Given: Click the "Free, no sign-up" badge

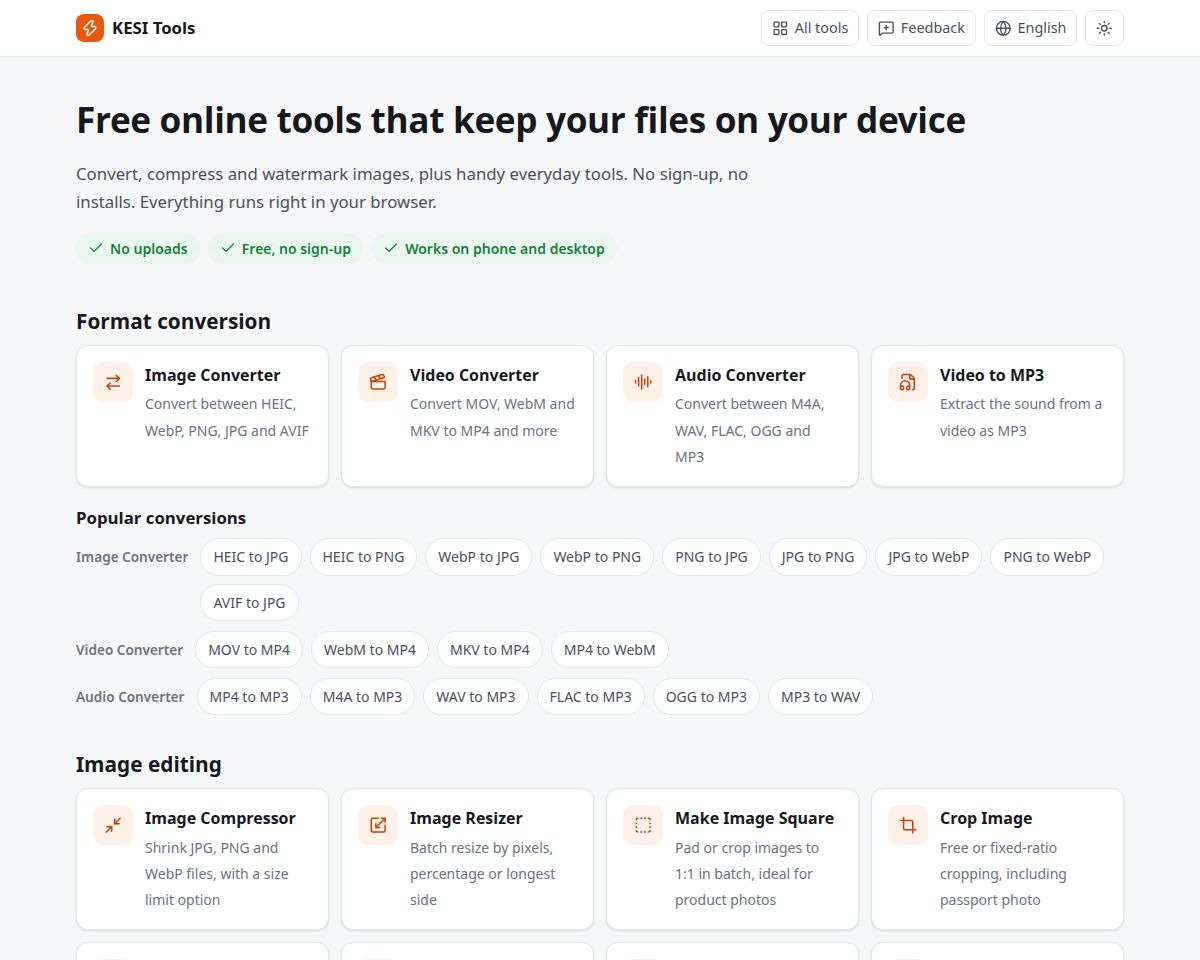Looking at the screenshot, I should (x=286, y=249).
